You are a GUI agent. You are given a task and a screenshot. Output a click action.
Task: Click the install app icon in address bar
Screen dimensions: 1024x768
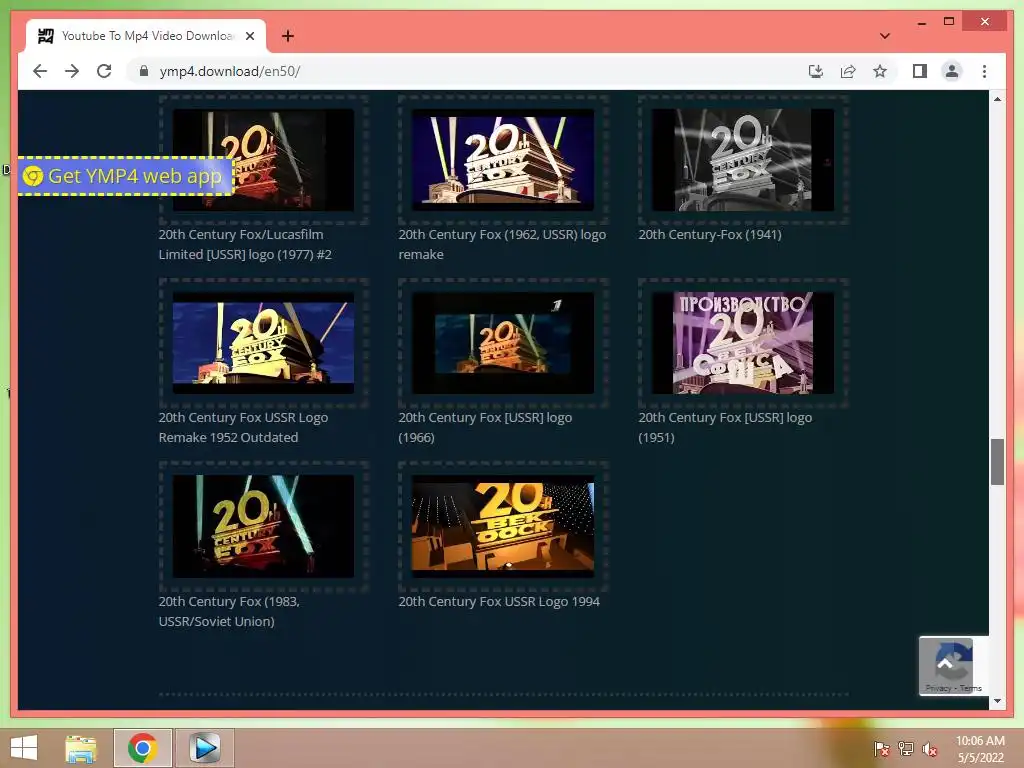pyautogui.click(x=816, y=71)
